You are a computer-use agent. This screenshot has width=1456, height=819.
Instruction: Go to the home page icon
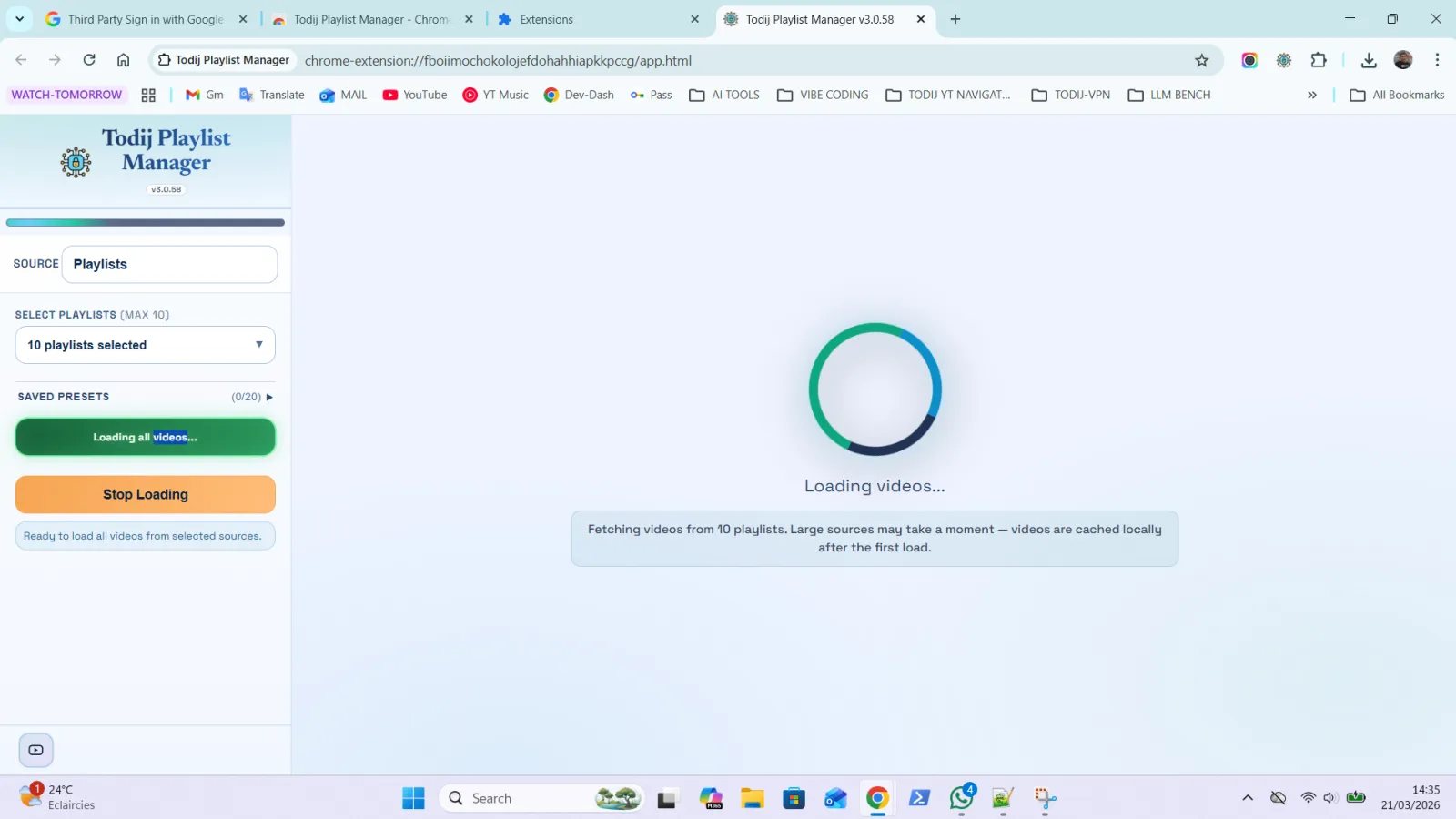123,60
